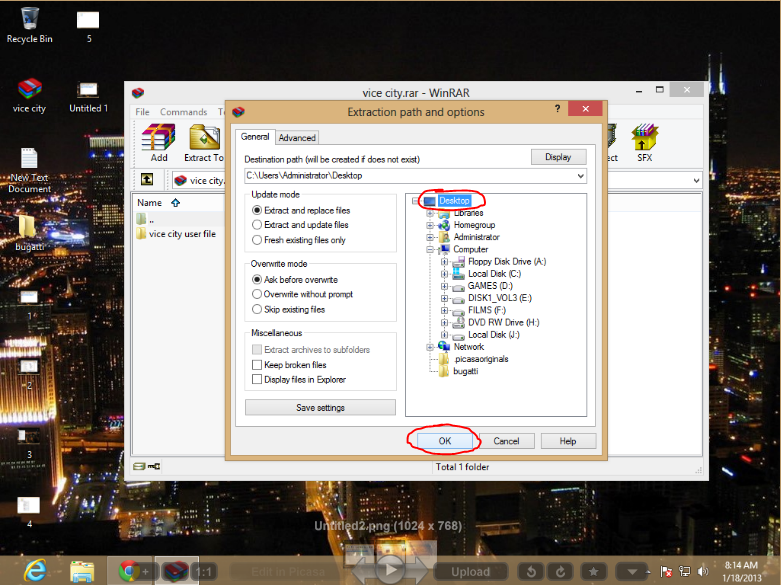The width and height of the screenshot is (781, 585).
Task: Click the Action Center flag tray icon
Action: (x=666, y=571)
